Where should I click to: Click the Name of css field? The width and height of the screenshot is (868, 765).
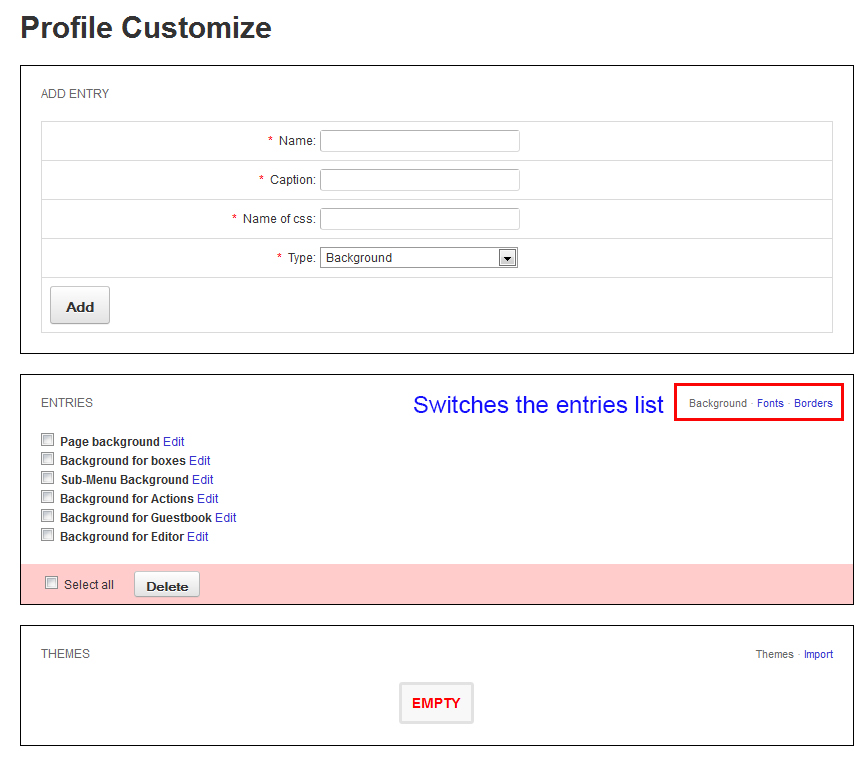tap(419, 219)
